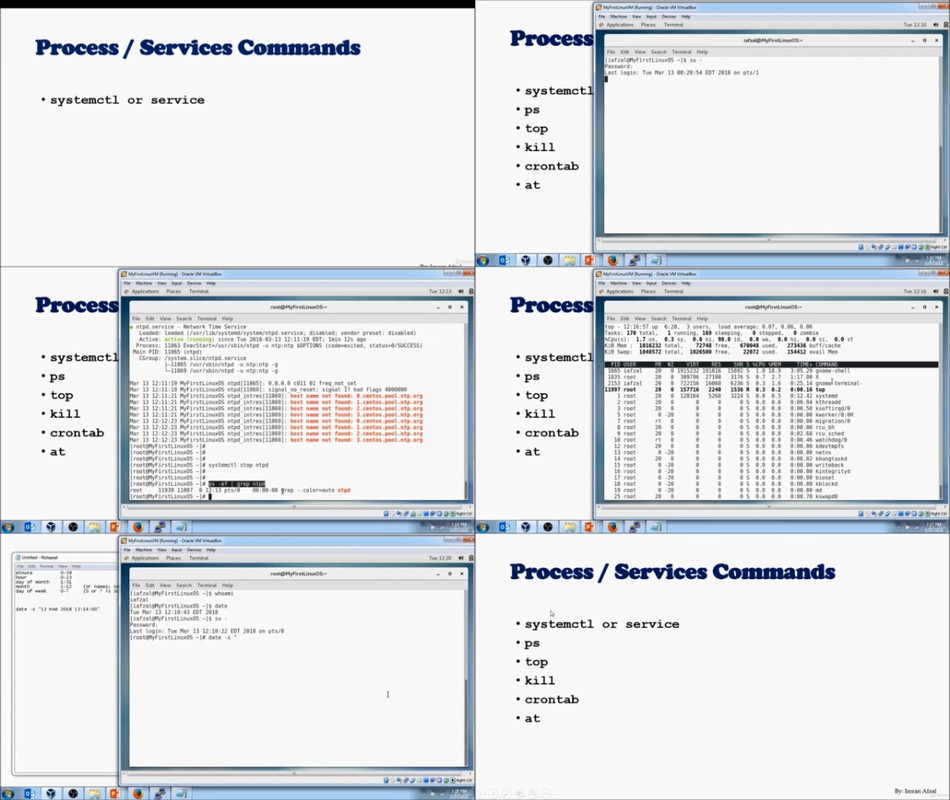Viewport: 950px width, 800px height.
Task: Open the folder icon on taskbar beneath the Notepad window
Action: 95,793
